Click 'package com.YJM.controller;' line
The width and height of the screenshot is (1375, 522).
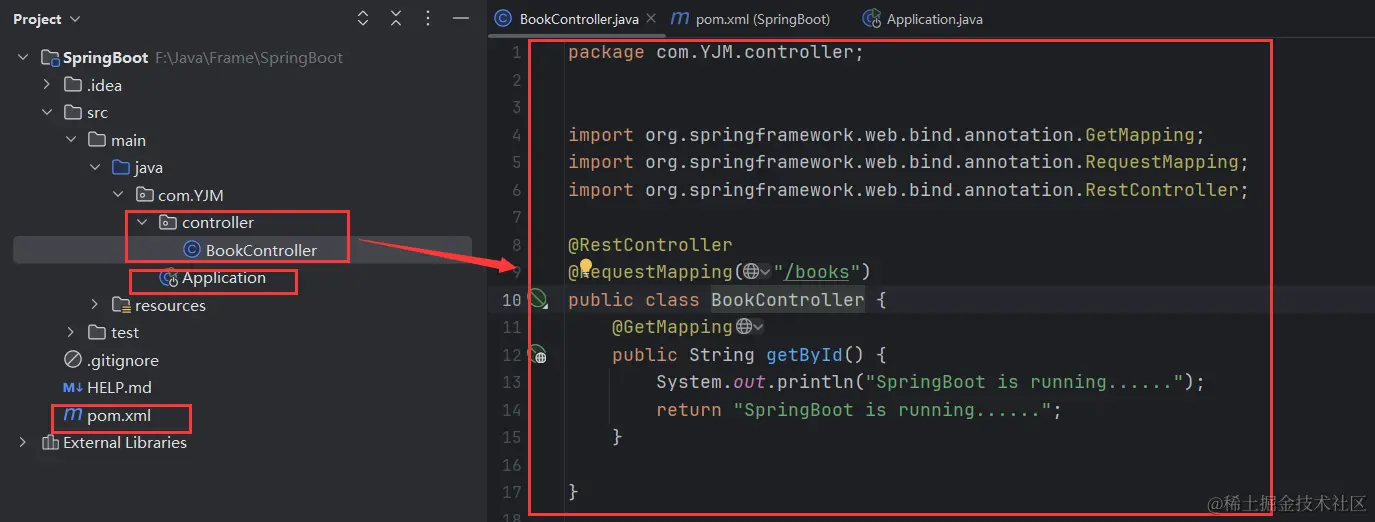[x=715, y=52]
